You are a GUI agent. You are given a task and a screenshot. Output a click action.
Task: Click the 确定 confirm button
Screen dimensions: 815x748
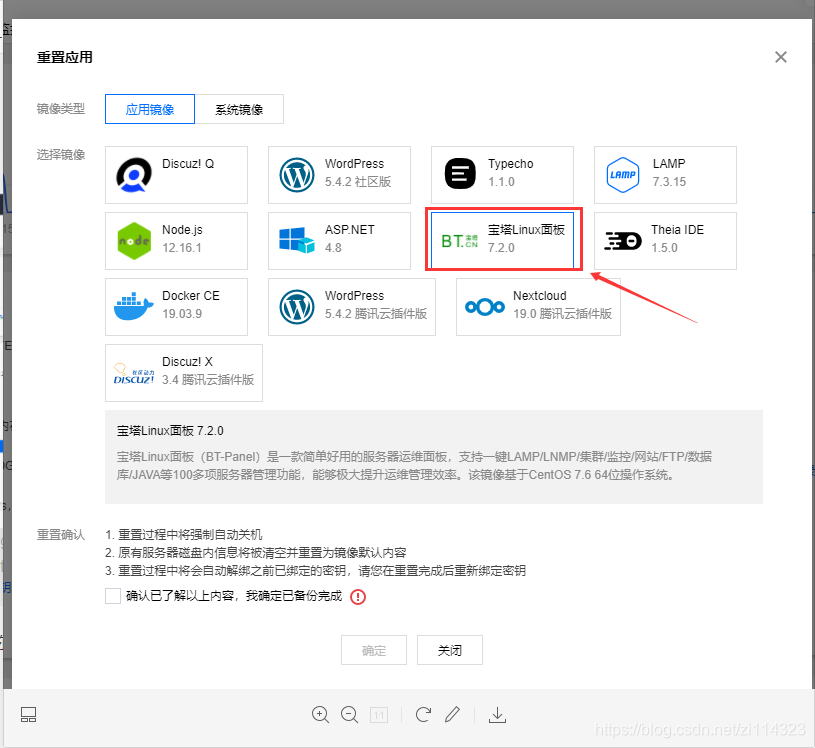(x=373, y=649)
